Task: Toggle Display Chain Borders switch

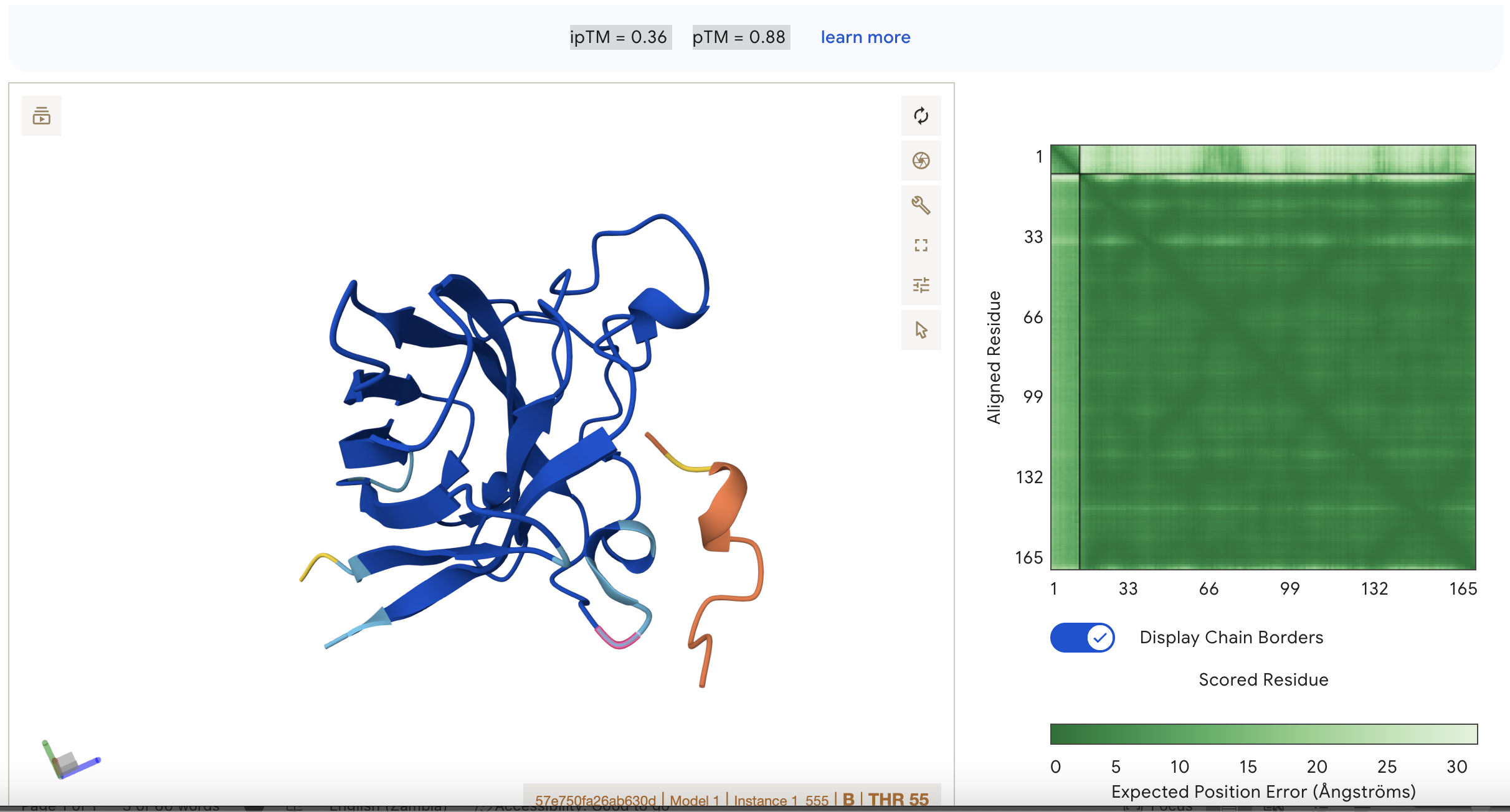Action: [x=1082, y=638]
